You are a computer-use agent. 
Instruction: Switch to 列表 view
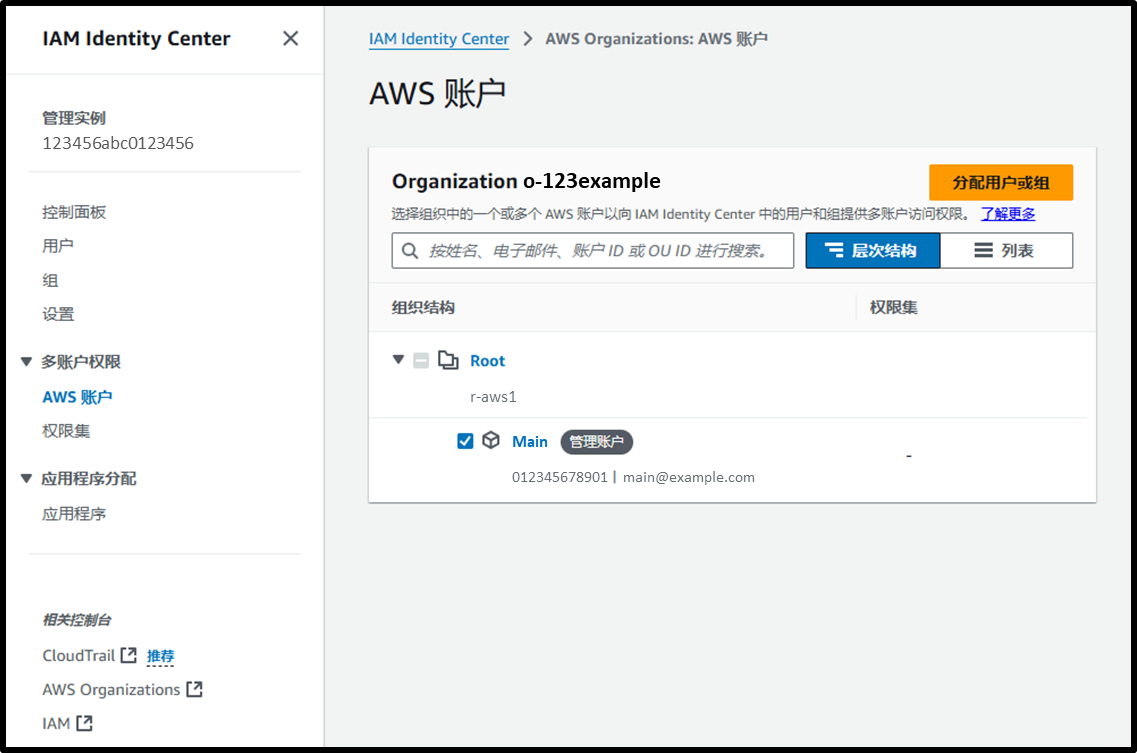click(x=1006, y=250)
